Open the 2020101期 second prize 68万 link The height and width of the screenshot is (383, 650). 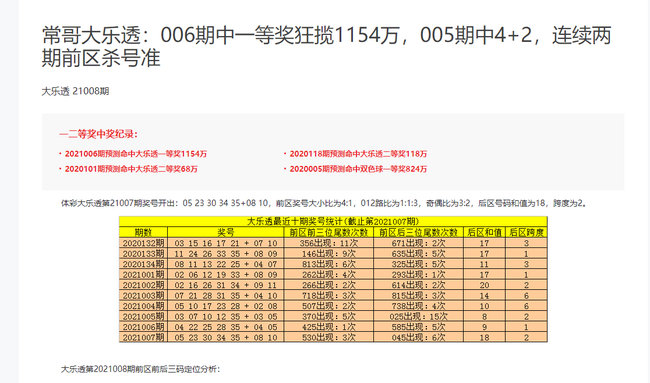131,169
